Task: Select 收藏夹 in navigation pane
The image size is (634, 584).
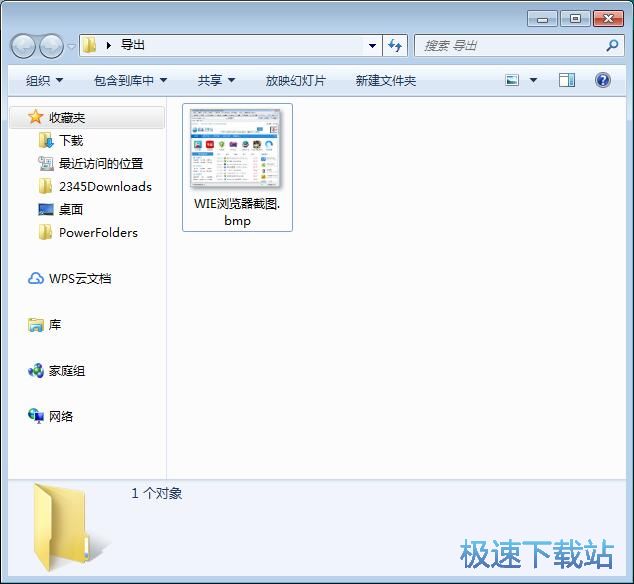Action: 87,118
